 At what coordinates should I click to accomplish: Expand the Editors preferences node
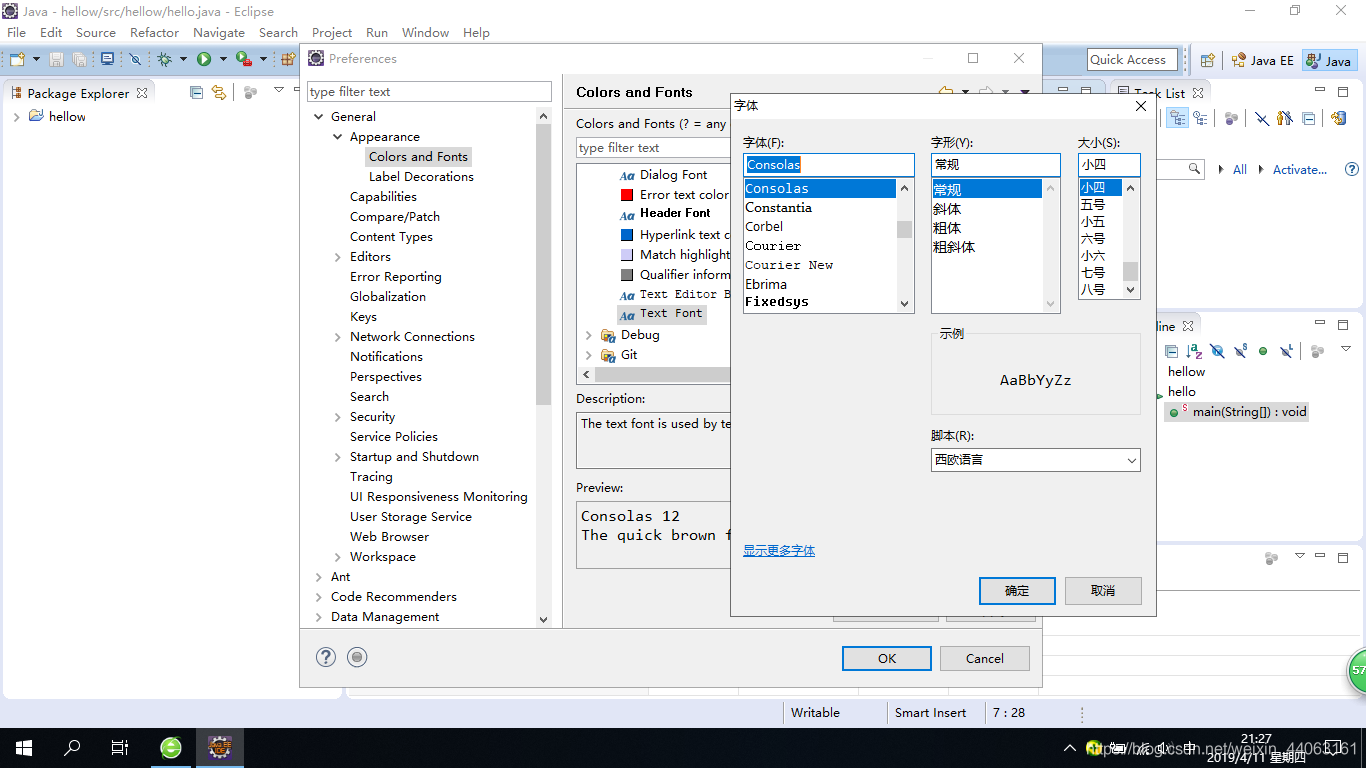click(x=338, y=257)
